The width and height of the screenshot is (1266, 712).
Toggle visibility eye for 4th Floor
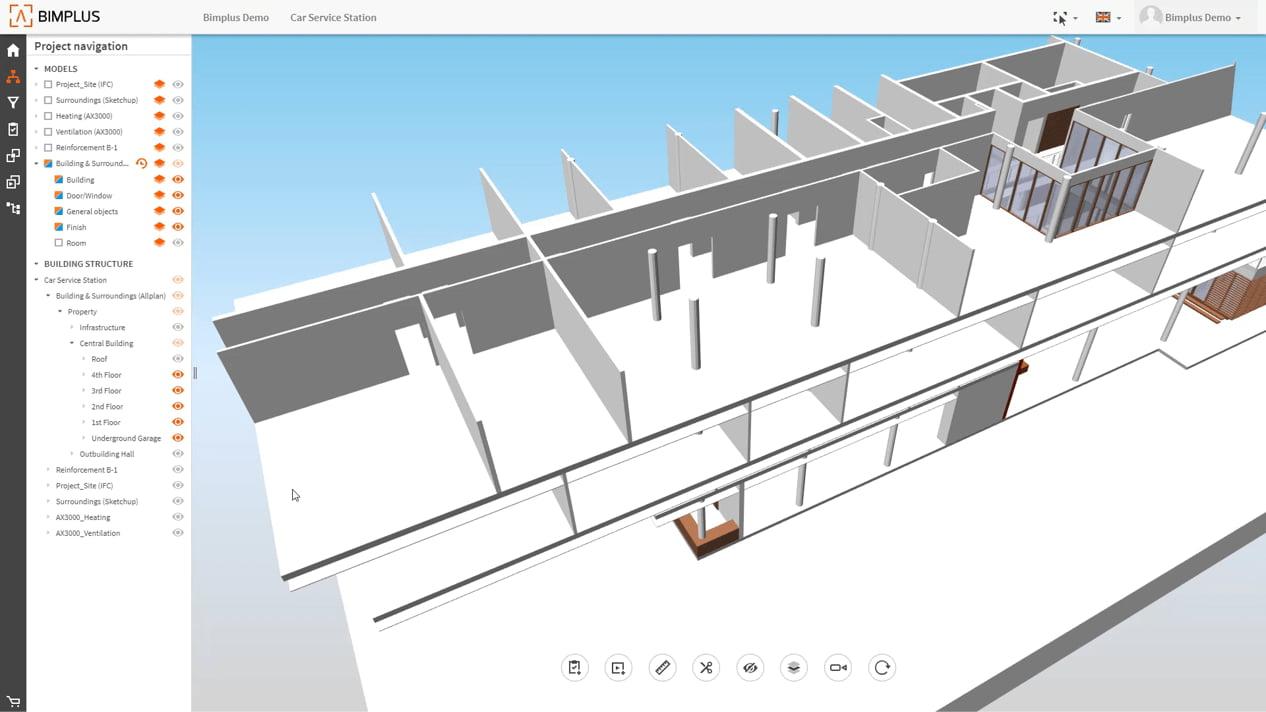click(x=178, y=375)
